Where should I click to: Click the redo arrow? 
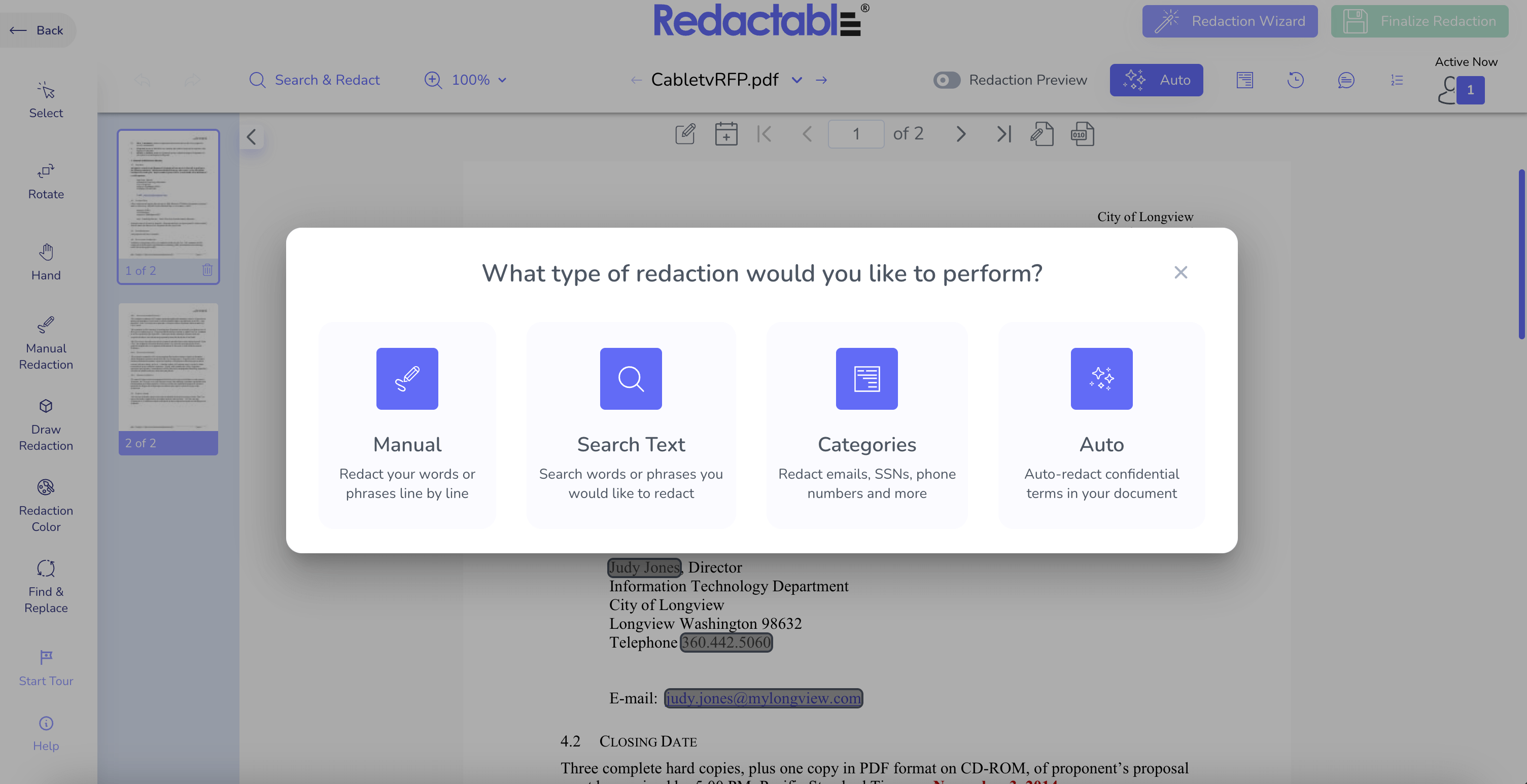(x=192, y=80)
